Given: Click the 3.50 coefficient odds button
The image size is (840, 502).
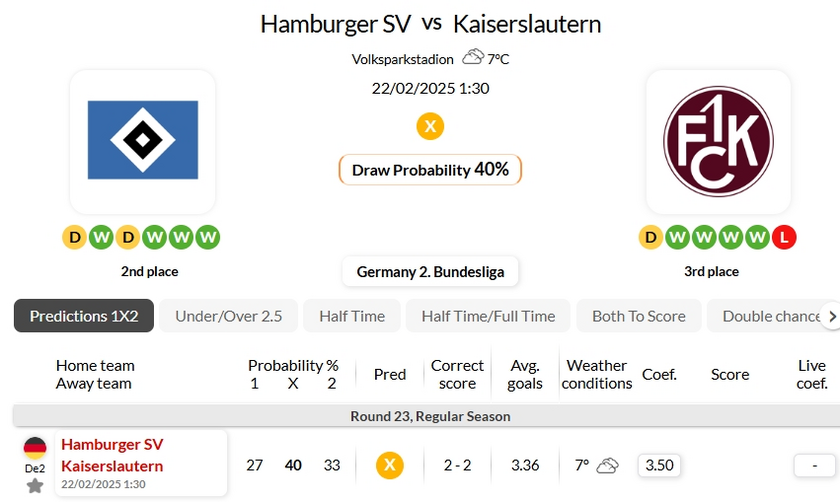Looking at the screenshot, I should point(659,465).
